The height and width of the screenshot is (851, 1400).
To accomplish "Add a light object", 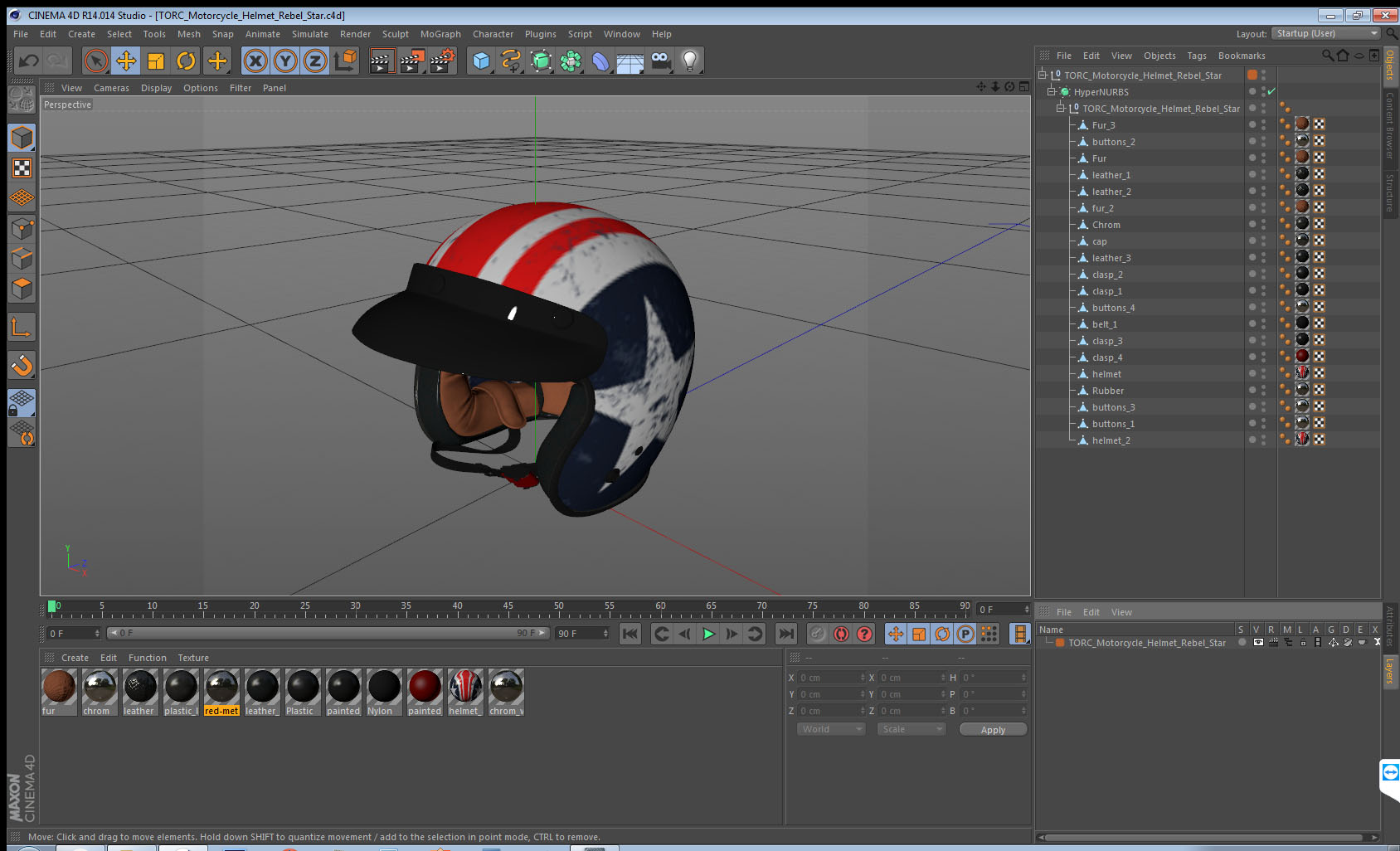I will click(690, 61).
